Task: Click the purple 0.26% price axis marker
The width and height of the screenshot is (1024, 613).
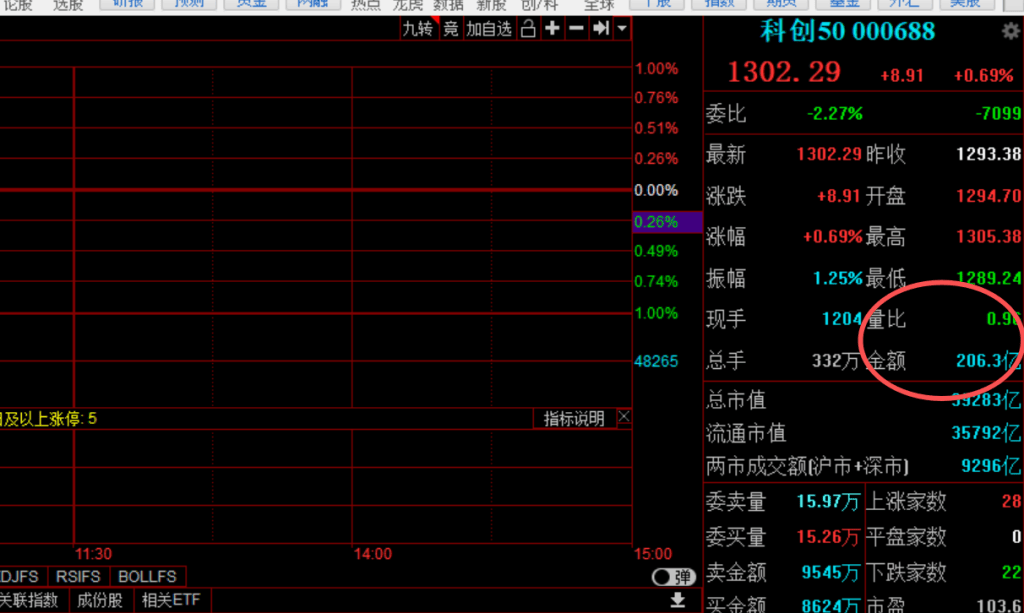Action: coord(656,222)
